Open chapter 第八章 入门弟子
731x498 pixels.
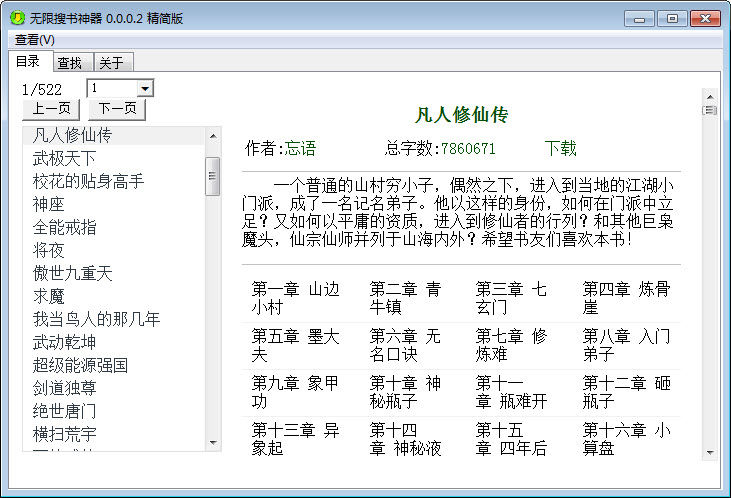pos(626,346)
